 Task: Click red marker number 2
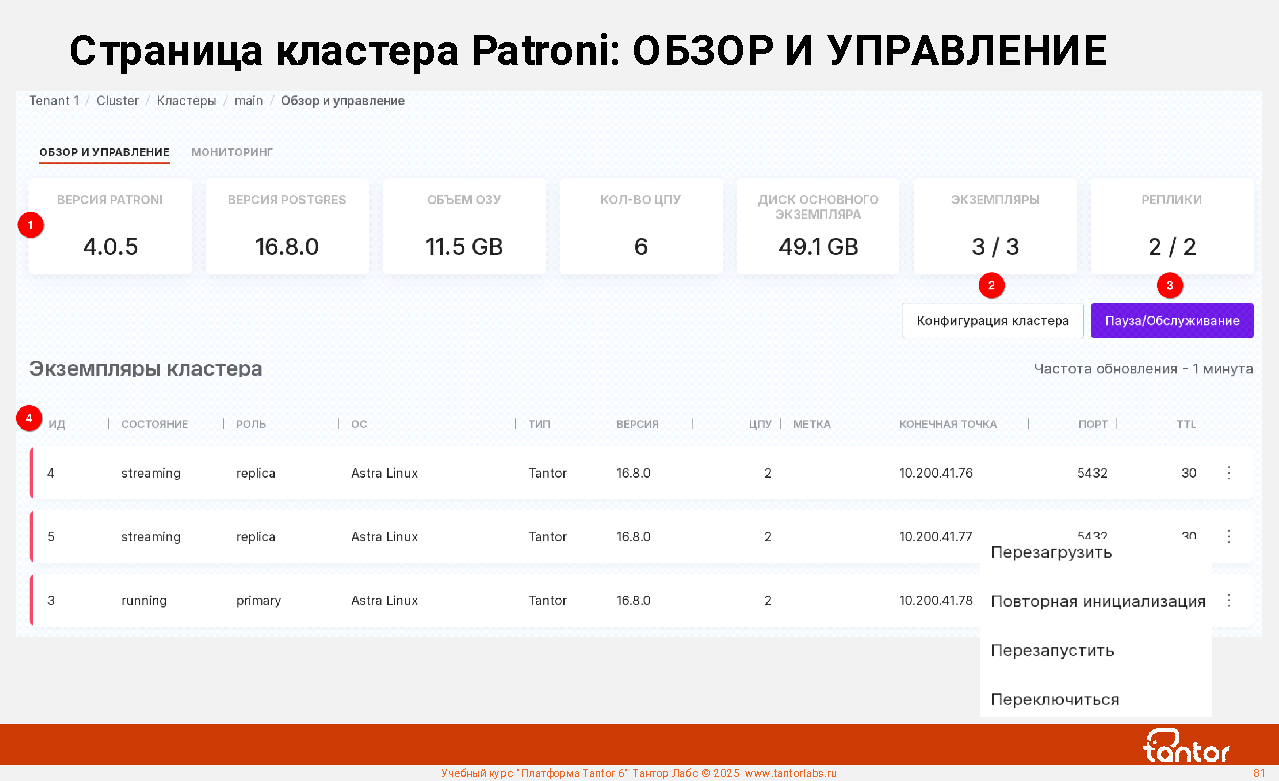click(x=990, y=285)
